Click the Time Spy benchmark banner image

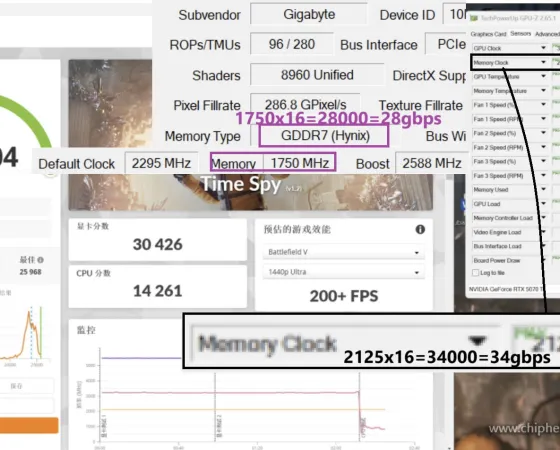click(x=250, y=192)
